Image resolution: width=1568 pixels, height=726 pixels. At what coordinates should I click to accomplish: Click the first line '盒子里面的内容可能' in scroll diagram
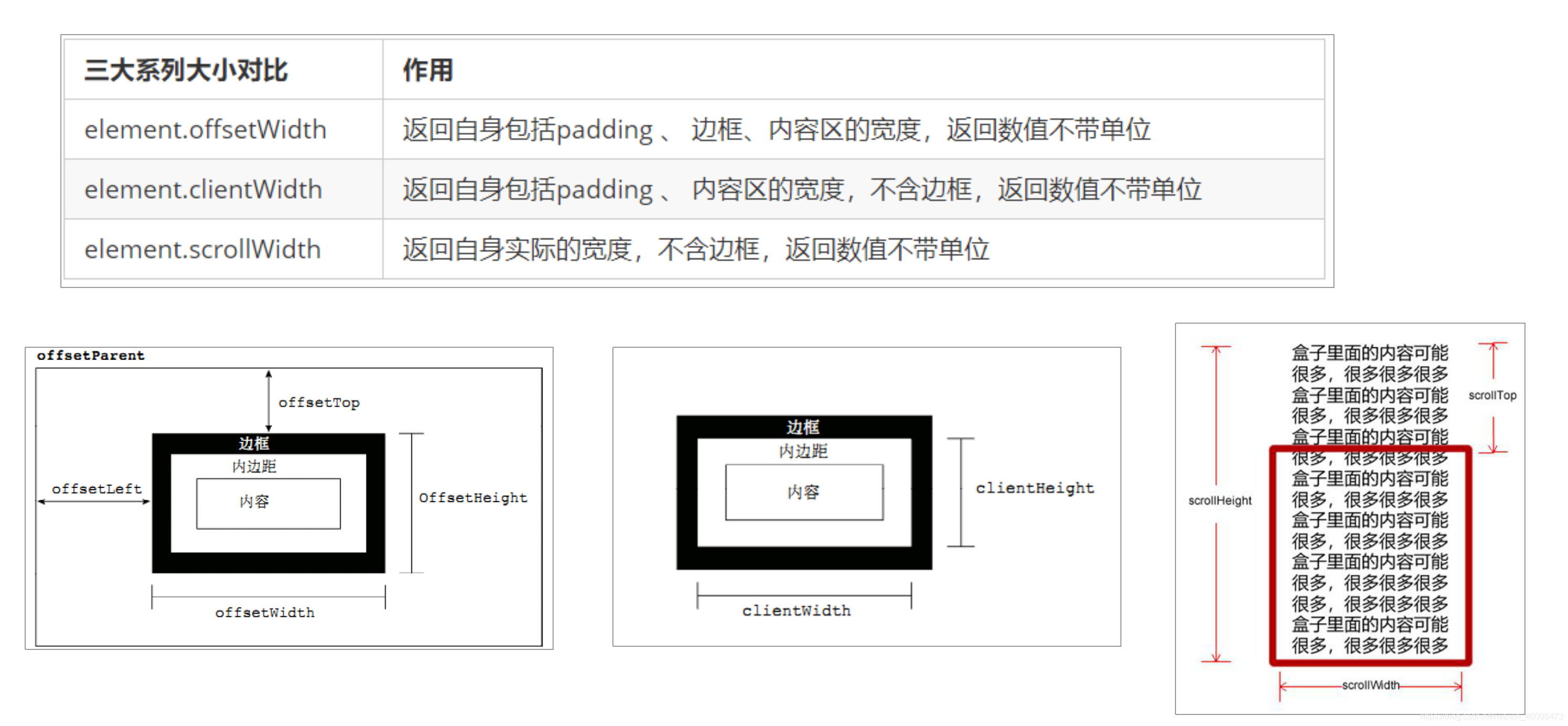[x=1370, y=353]
